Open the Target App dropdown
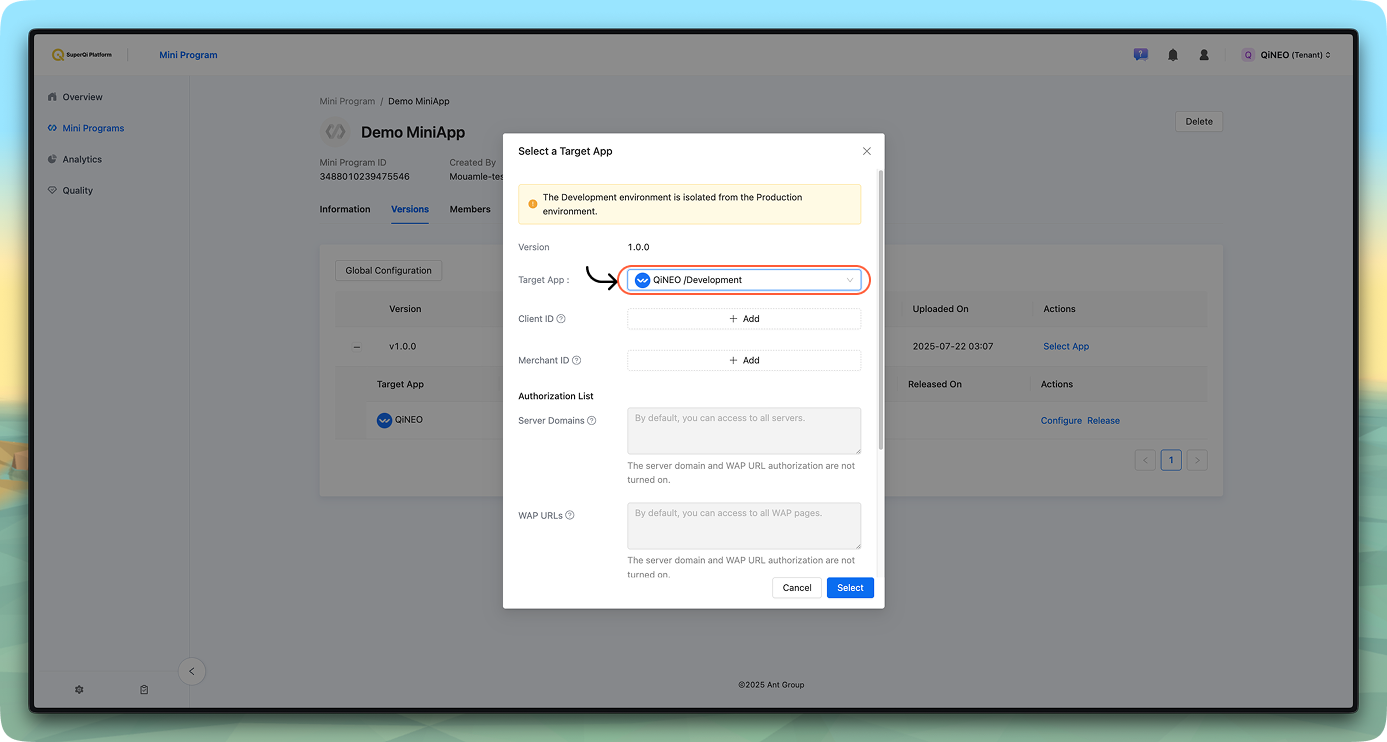Viewport: 1387px width, 742px height. [x=743, y=280]
